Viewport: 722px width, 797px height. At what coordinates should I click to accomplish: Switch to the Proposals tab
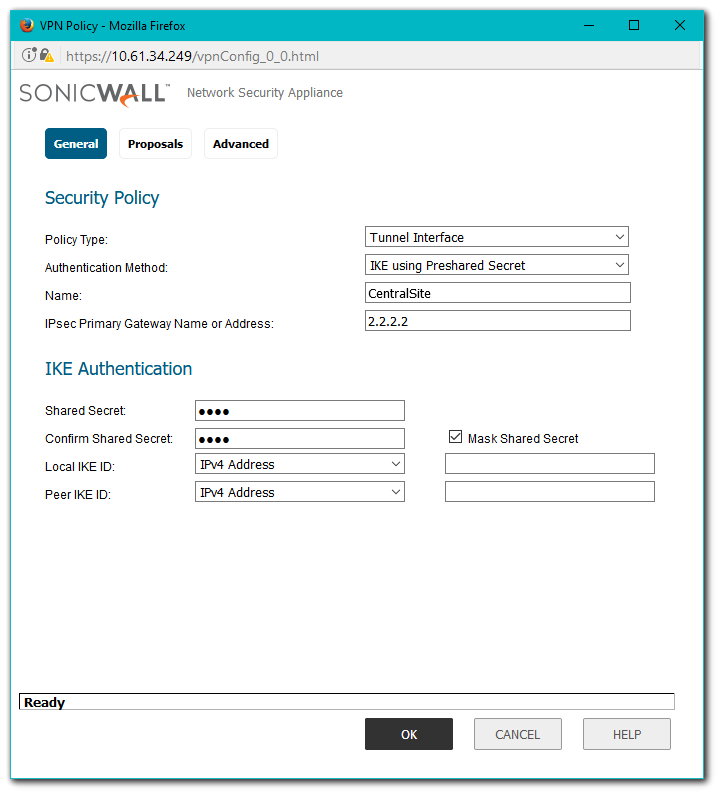tap(155, 144)
